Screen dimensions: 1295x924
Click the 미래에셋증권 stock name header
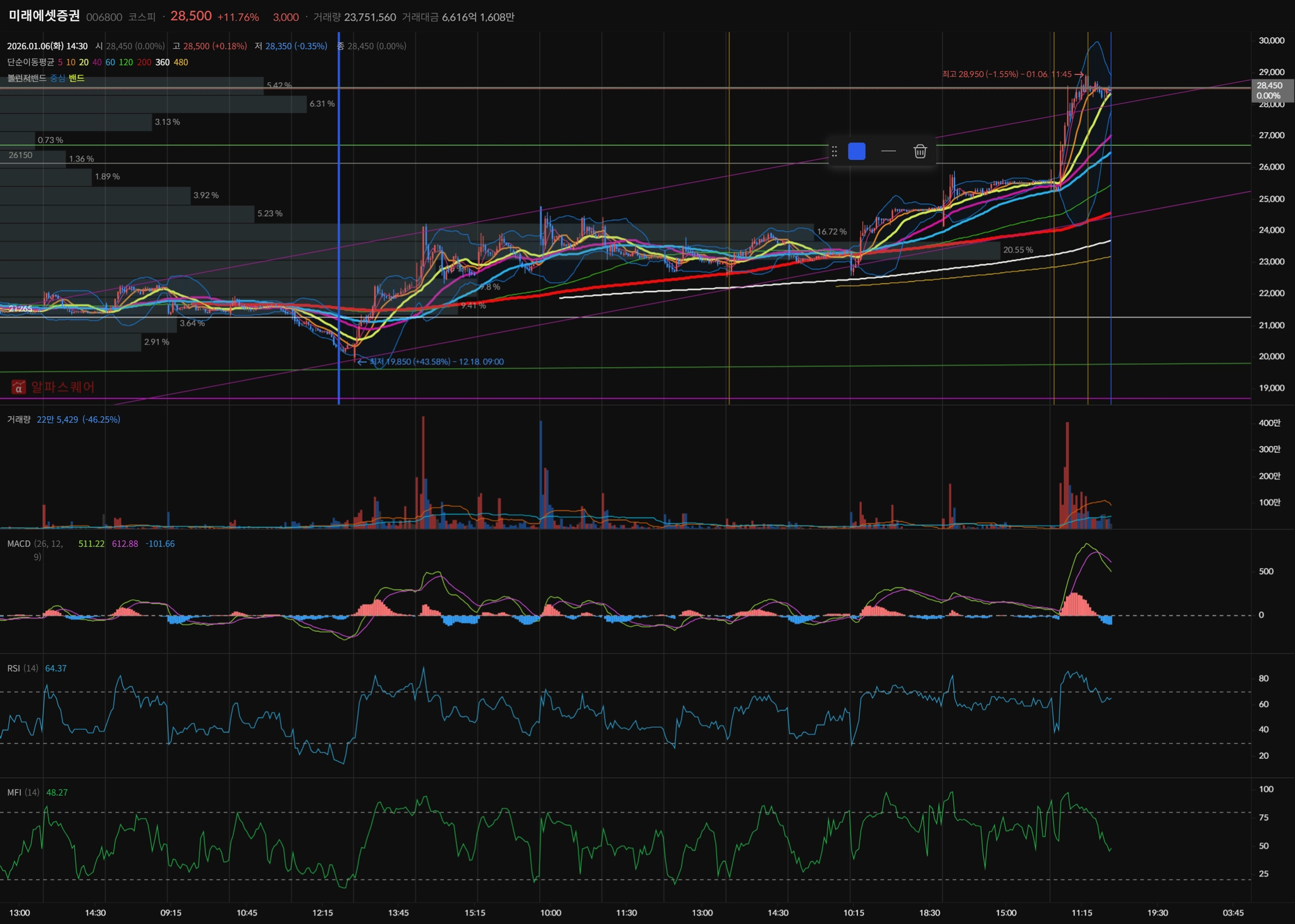tap(44, 16)
